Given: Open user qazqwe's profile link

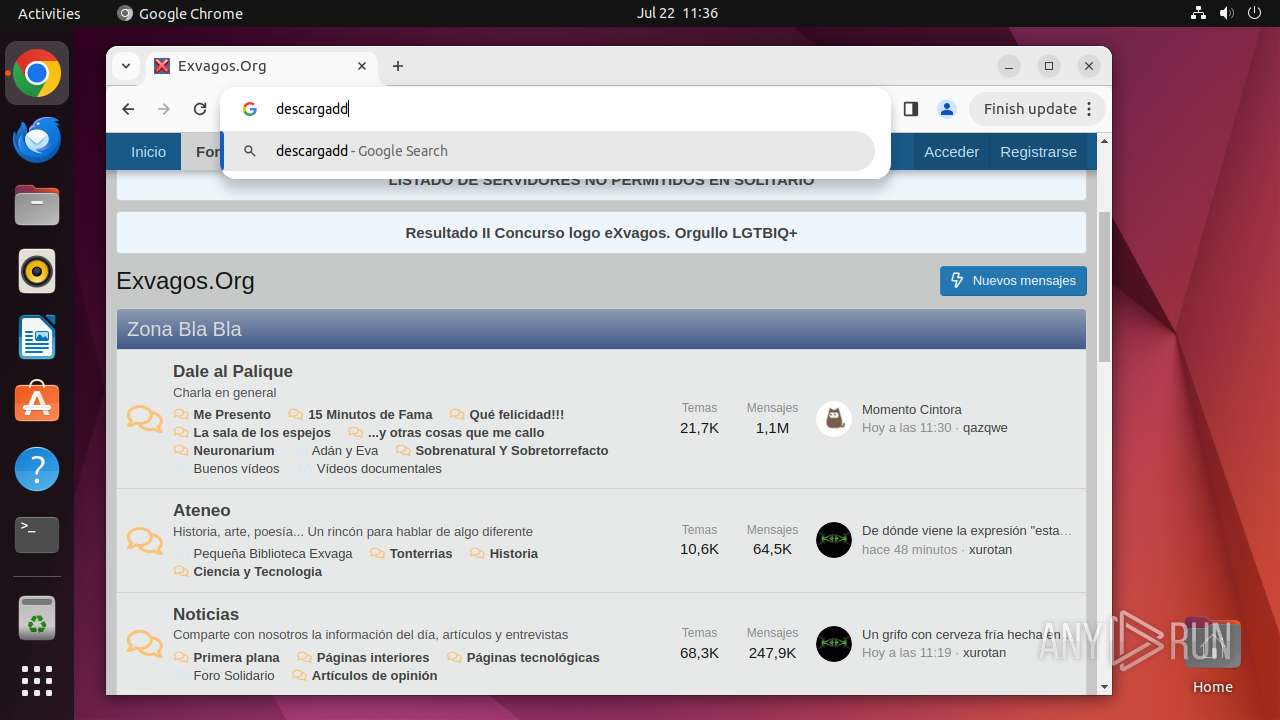Looking at the screenshot, I should tap(985, 427).
